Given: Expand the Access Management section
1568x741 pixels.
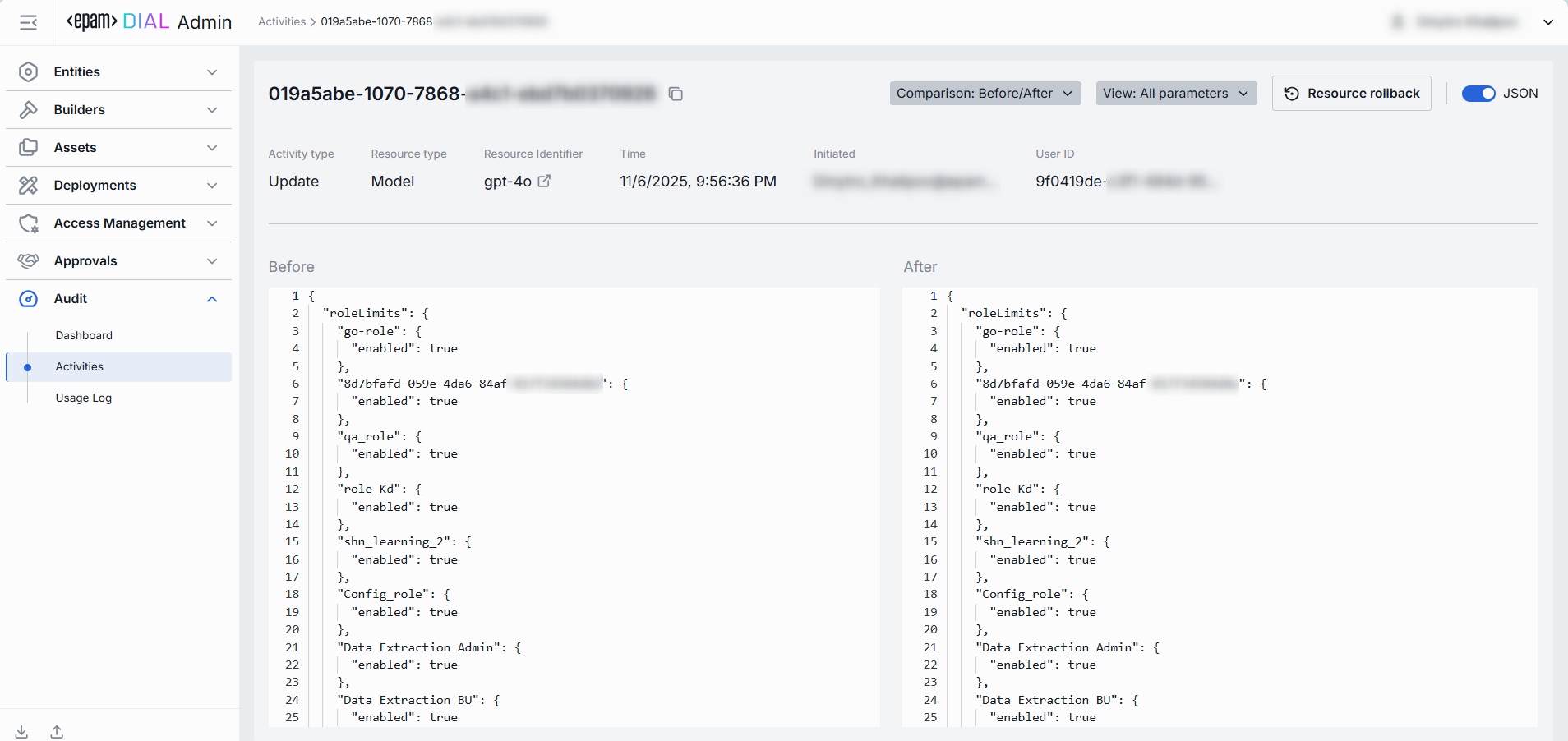Looking at the screenshot, I should point(212,223).
